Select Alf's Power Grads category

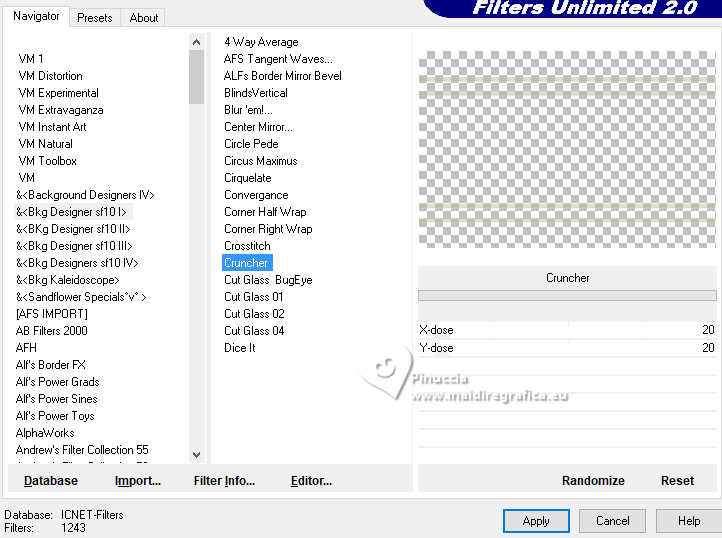[x=58, y=383]
